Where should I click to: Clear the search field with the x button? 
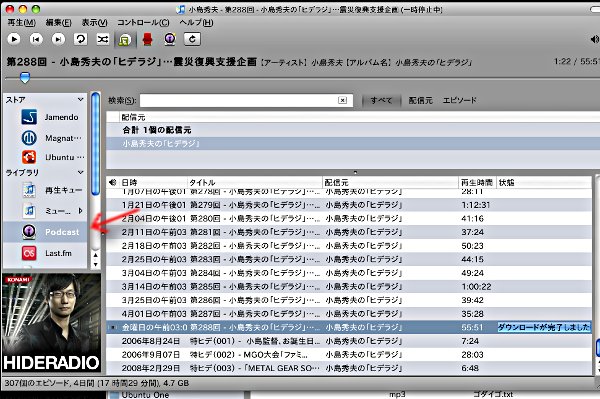pyautogui.click(x=342, y=100)
